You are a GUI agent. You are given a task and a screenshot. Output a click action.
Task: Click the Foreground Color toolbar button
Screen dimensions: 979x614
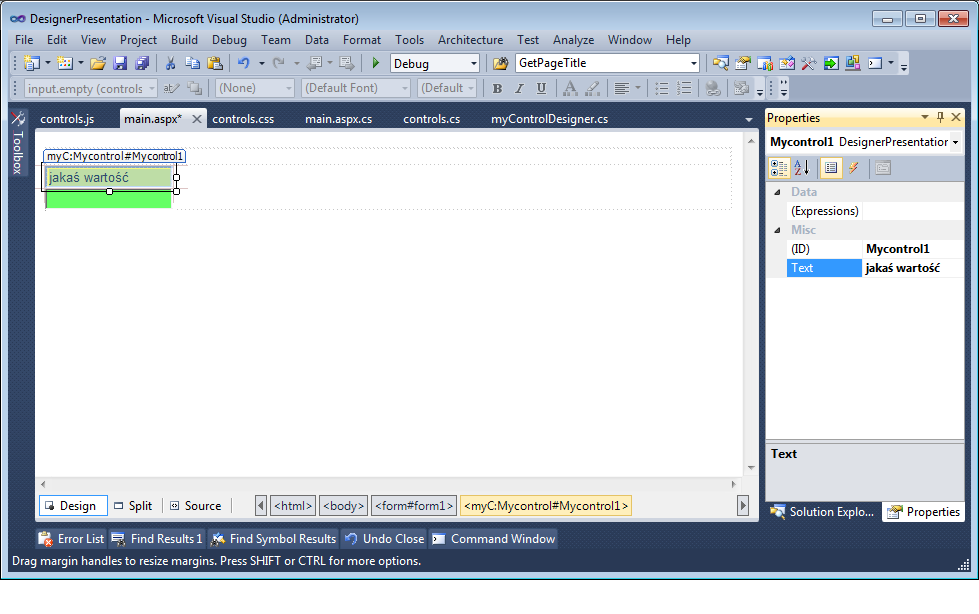(569, 88)
